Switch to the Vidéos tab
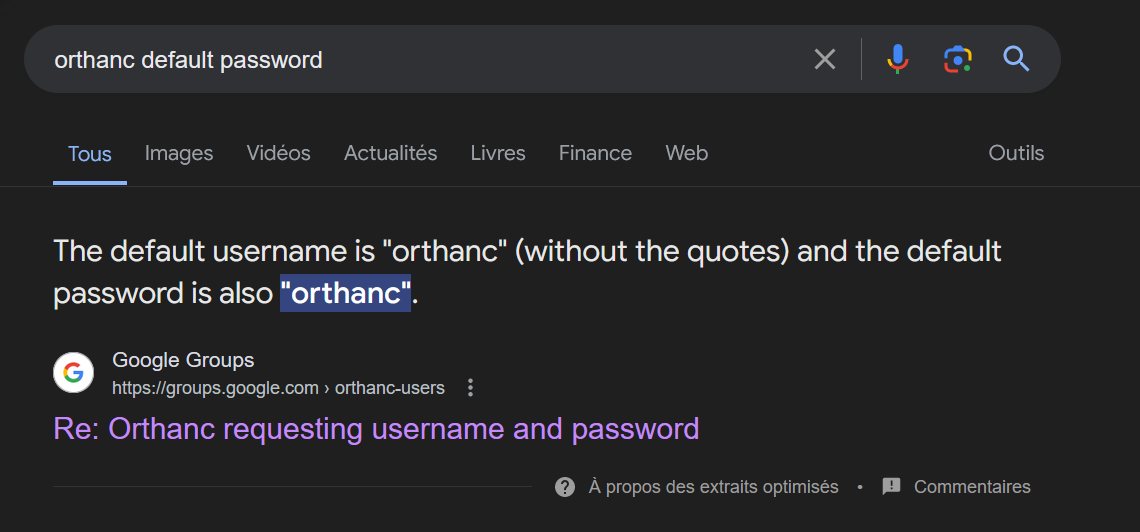This screenshot has height=532, width=1140. point(278,153)
